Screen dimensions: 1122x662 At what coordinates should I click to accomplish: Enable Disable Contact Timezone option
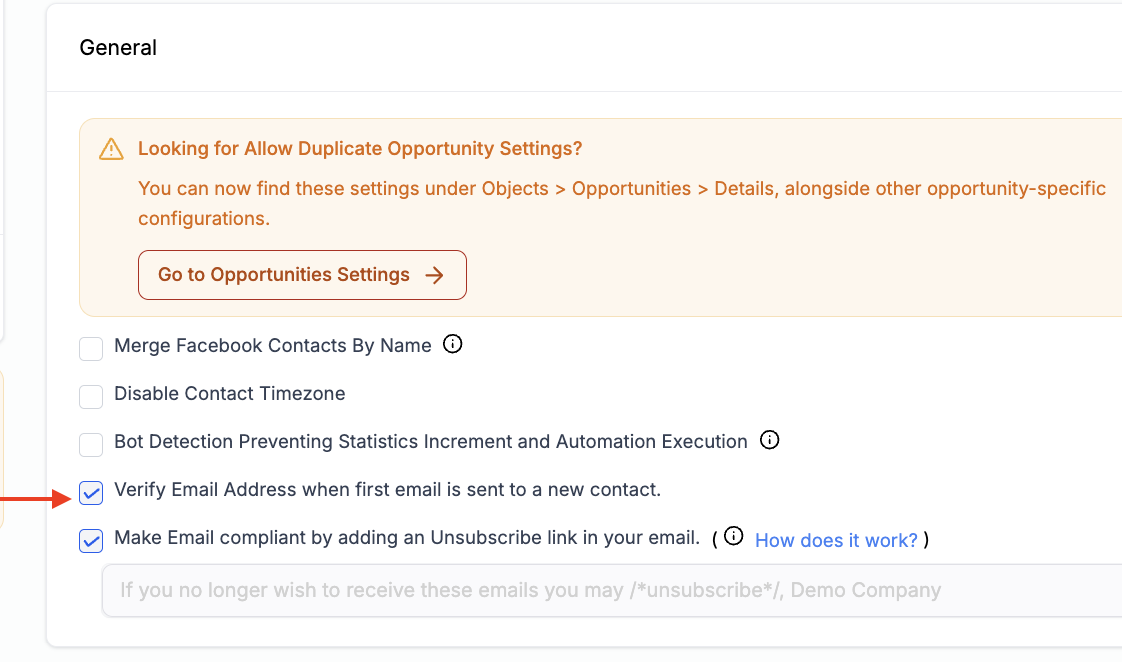click(x=90, y=396)
